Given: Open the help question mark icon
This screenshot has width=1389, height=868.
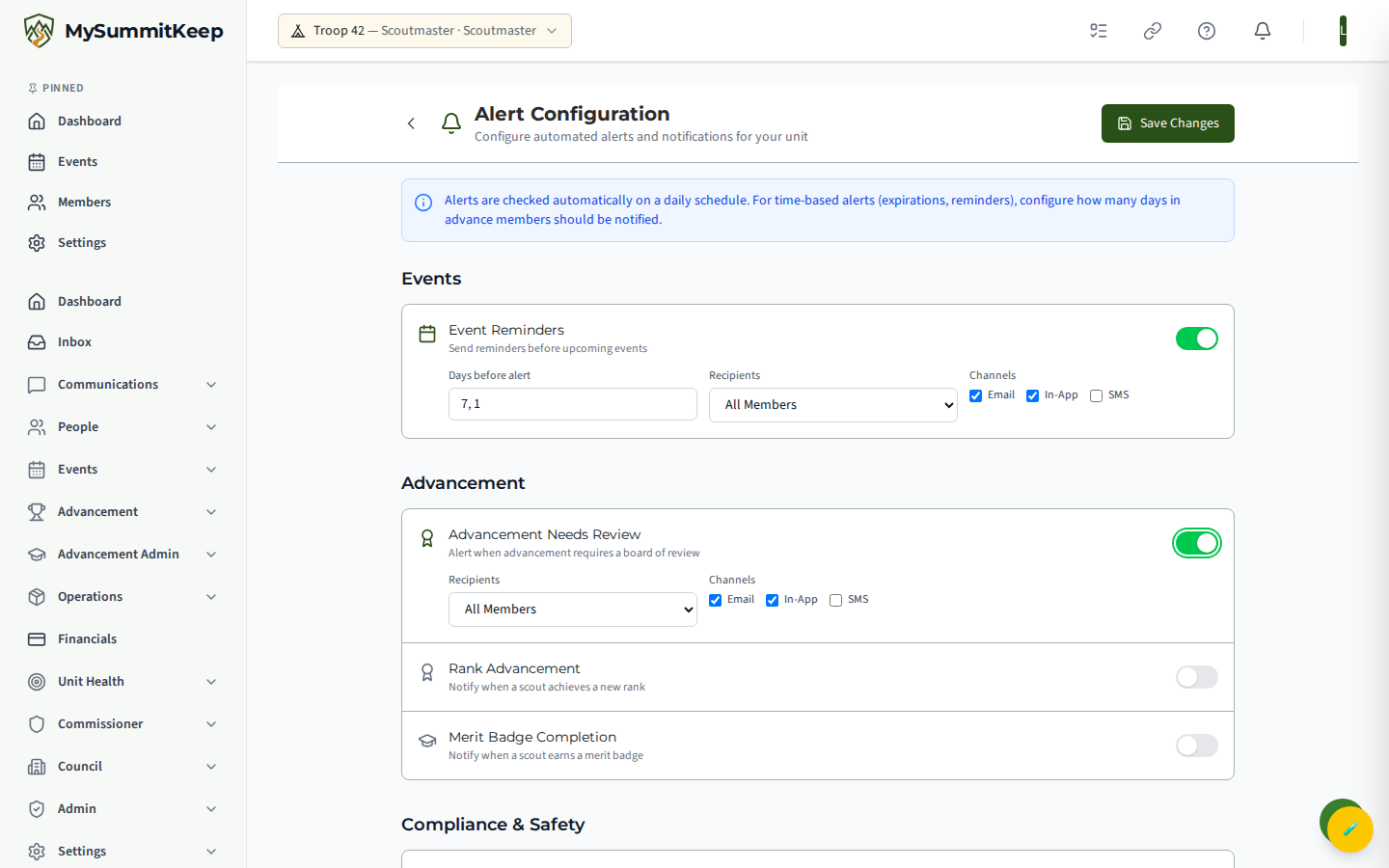Looking at the screenshot, I should tap(1207, 31).
